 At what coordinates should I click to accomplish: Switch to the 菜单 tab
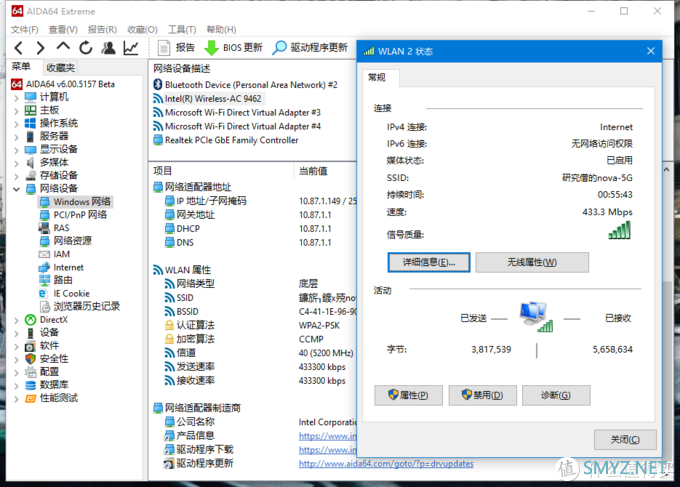(x=21, y=66)
